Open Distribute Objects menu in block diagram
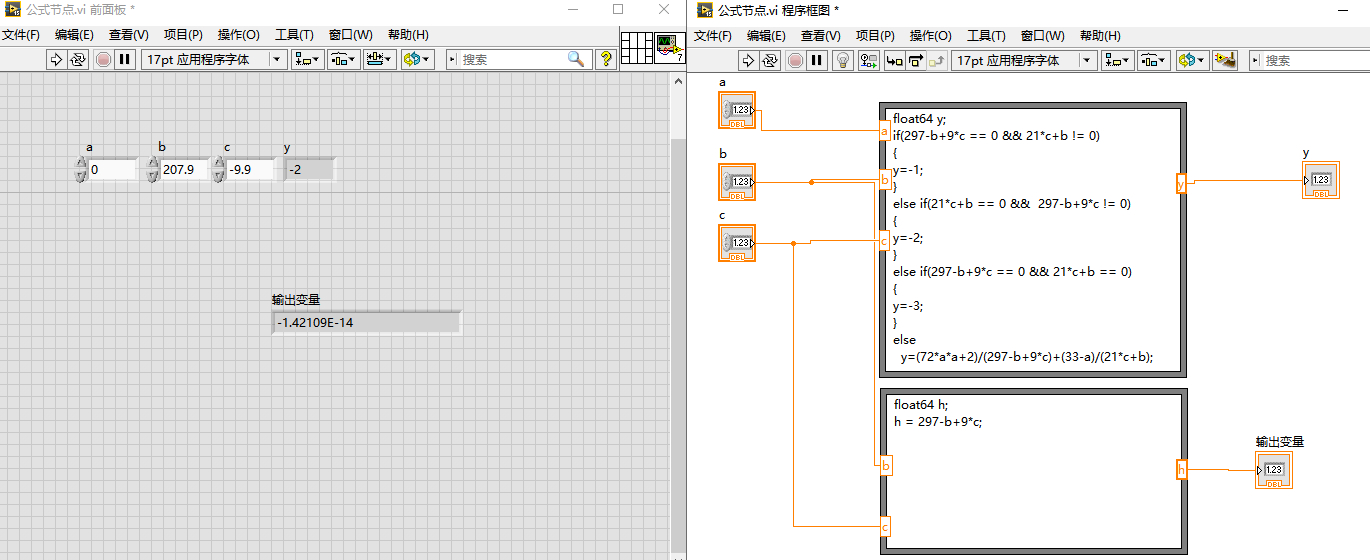 pyautogui.click(x=1154, y=61)
